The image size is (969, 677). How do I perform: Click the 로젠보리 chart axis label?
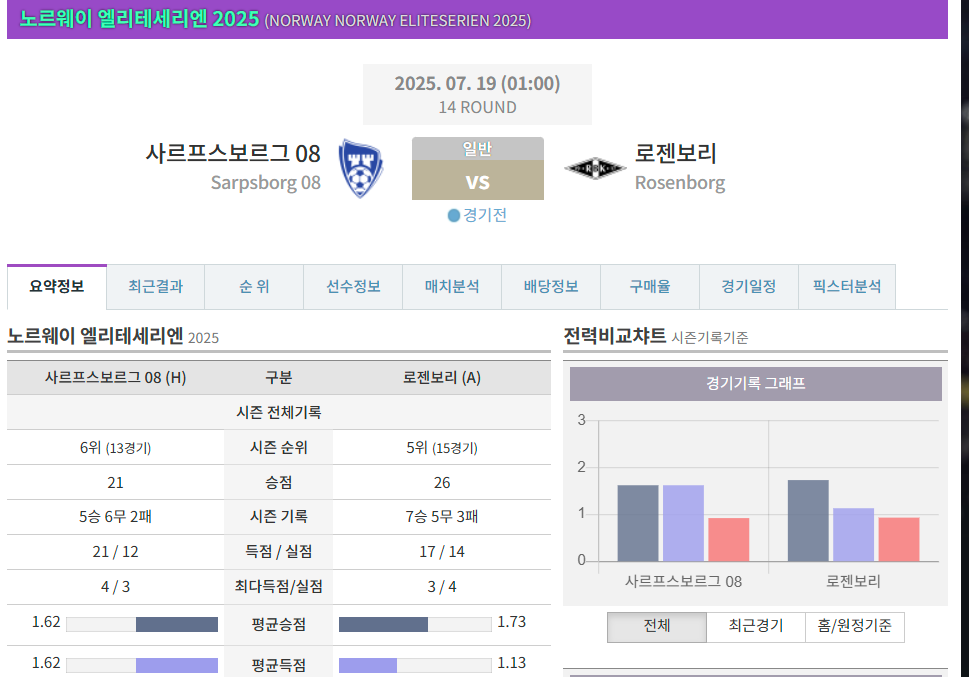point(853,582)
